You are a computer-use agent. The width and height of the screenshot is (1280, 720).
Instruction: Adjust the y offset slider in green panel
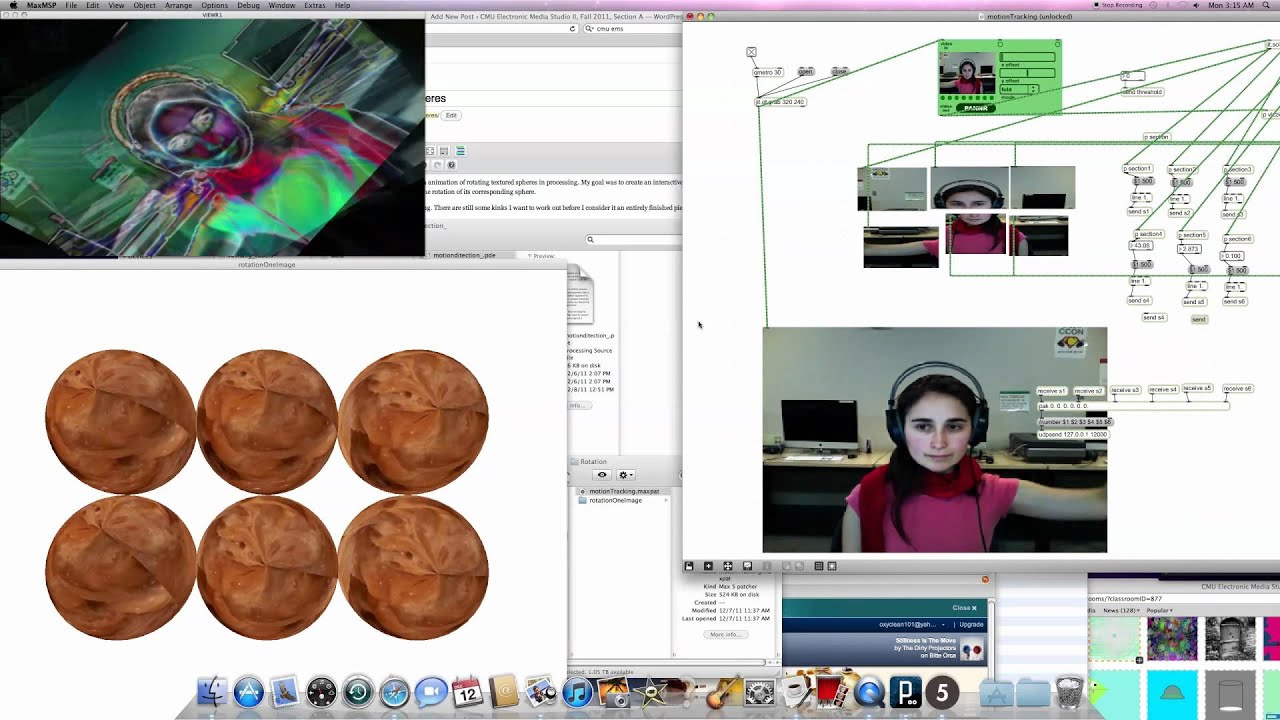point(1027,73)
